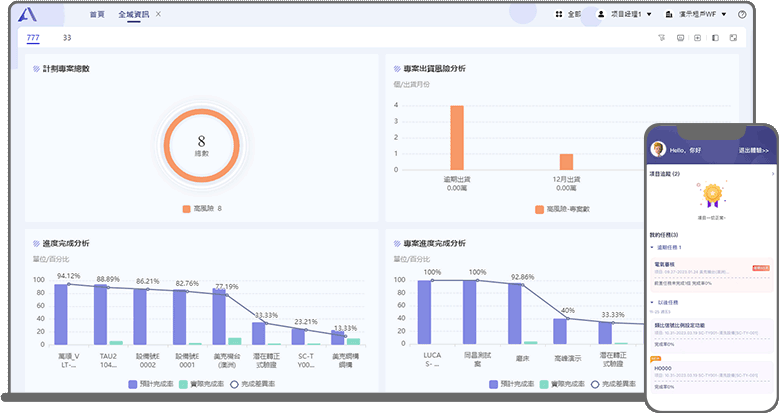Screen dimensions: 779x418
Task: Click the comment icon in the toolbar
Action: pyautogui.click(x=680, y=38)
